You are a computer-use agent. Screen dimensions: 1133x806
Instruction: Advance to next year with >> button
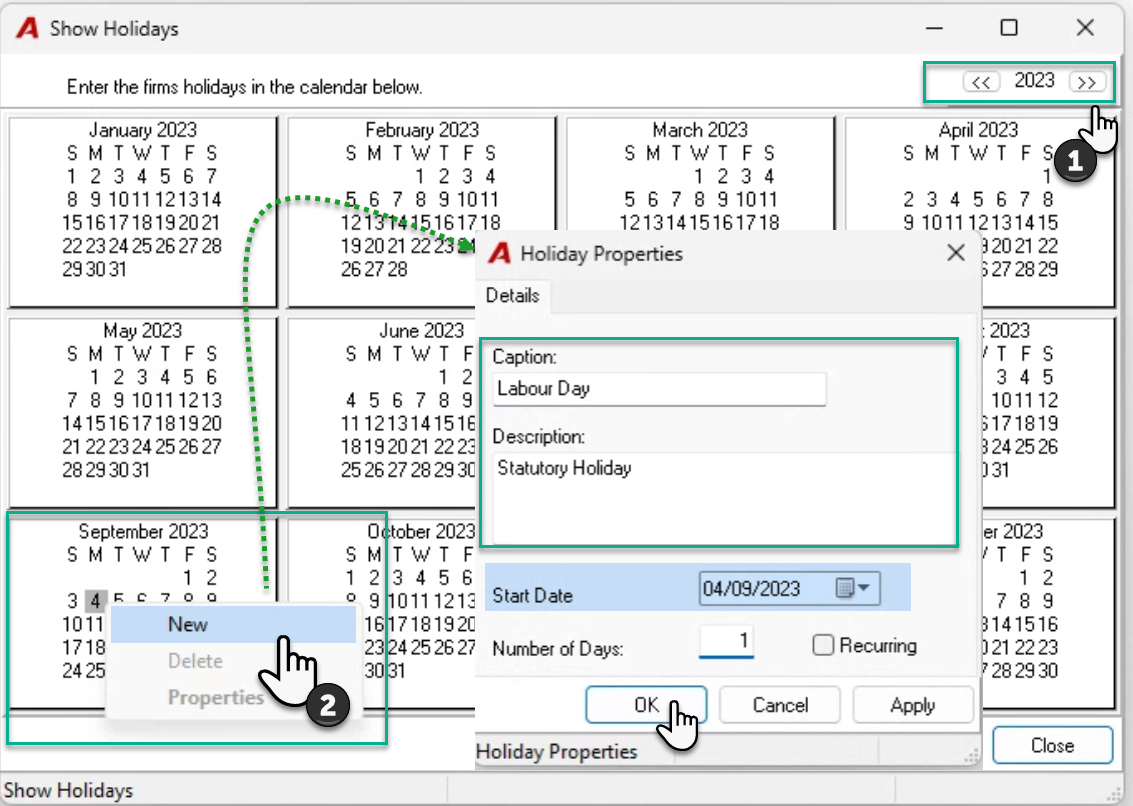pyautogui.click(x=1087, y=82)
